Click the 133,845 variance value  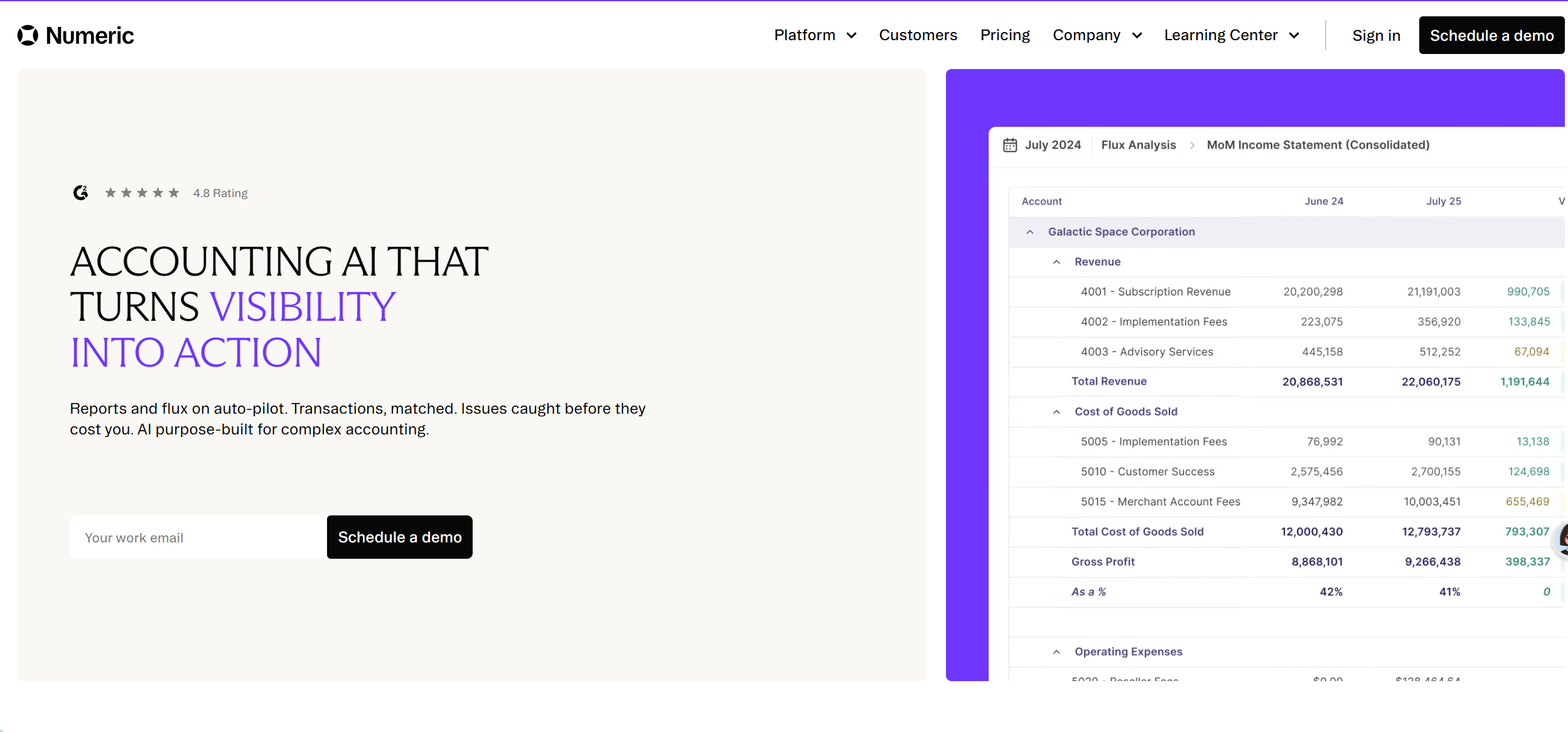pyautogui.click(x=1529, y=322)
